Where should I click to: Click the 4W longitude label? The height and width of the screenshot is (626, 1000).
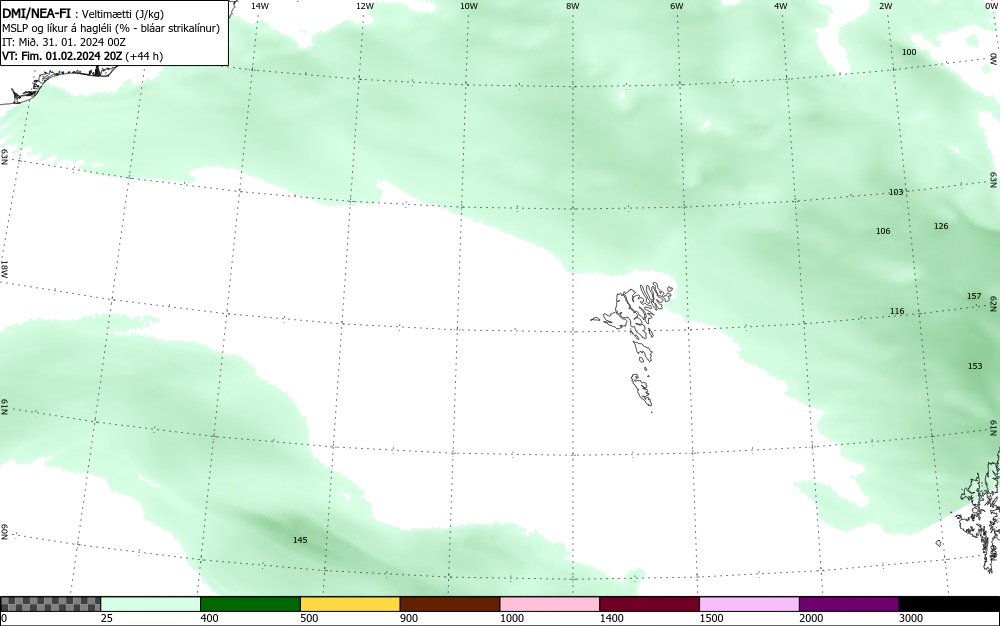pos(781,6)
